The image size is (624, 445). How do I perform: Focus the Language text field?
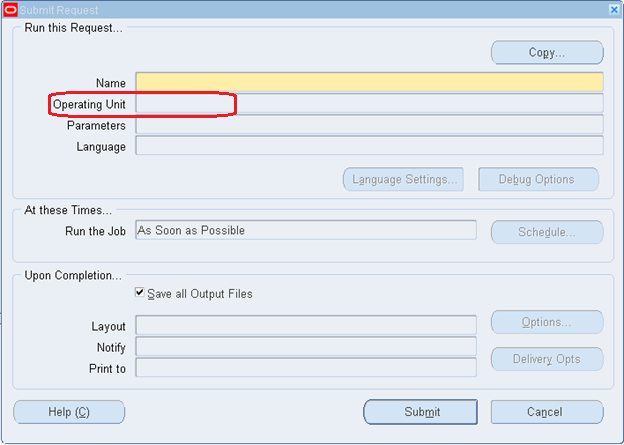(369, 146)
